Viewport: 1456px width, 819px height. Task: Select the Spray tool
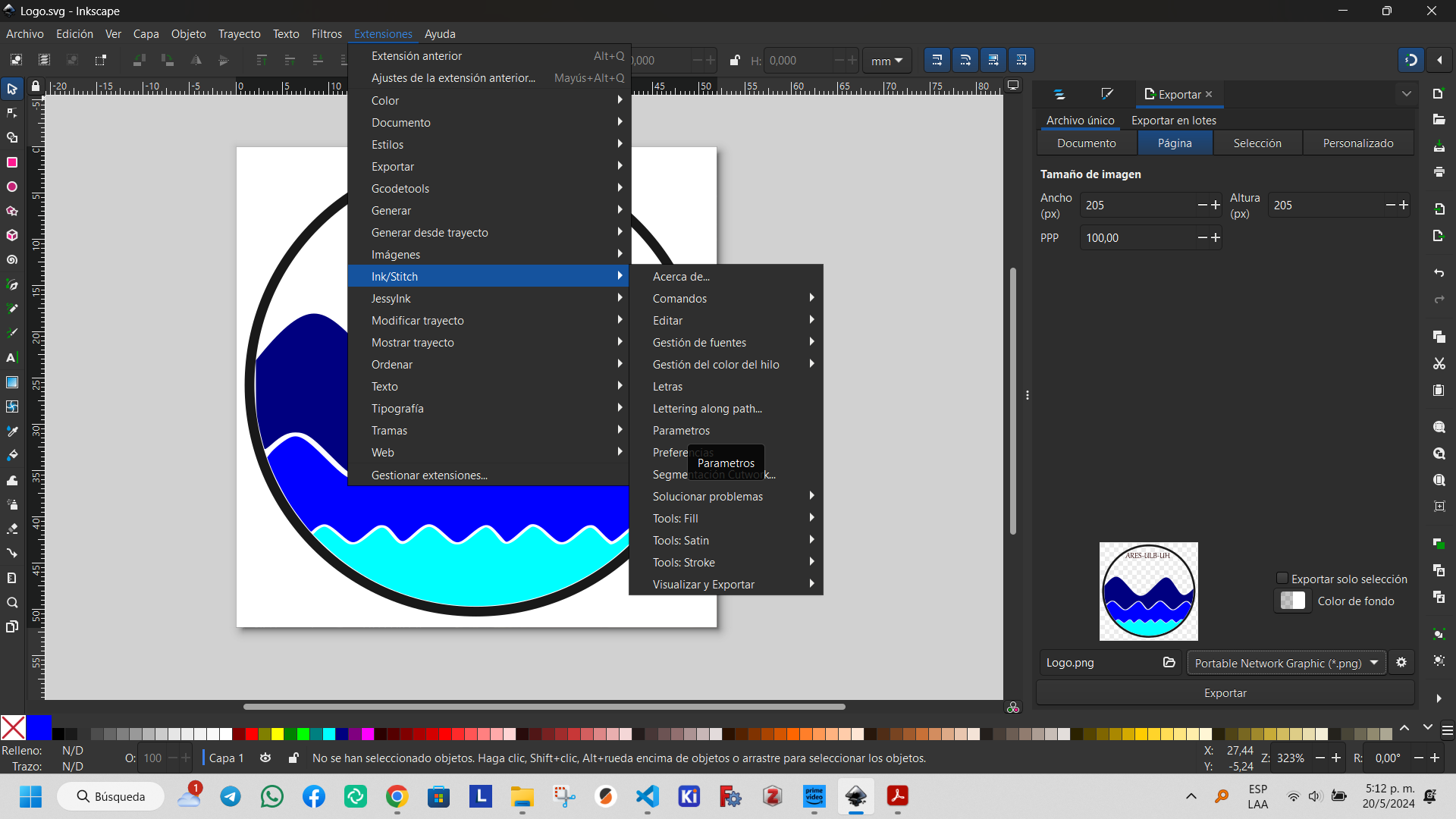tap(12, 504)
